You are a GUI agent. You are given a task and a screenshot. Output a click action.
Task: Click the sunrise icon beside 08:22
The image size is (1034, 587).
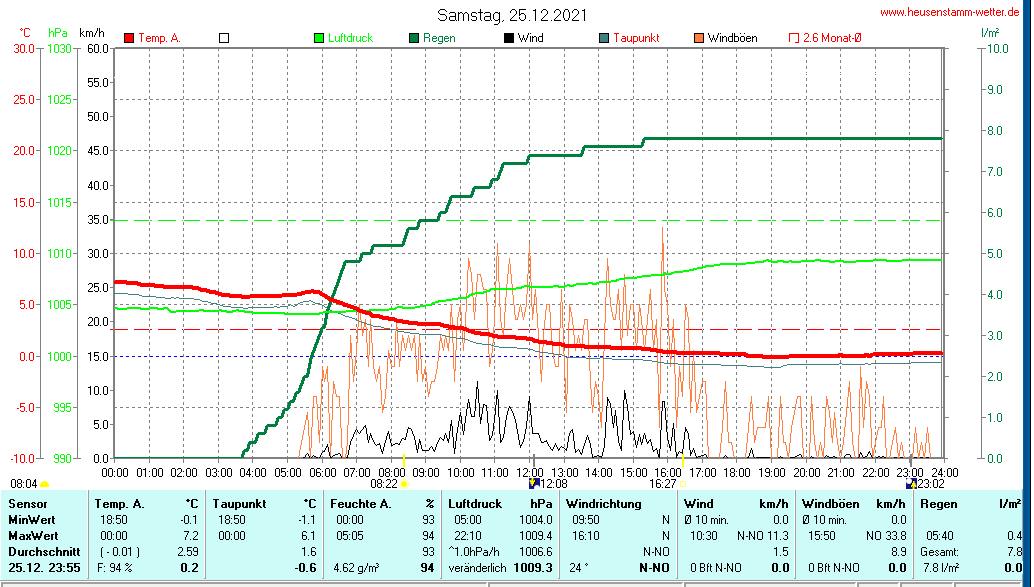click(404, 484)
